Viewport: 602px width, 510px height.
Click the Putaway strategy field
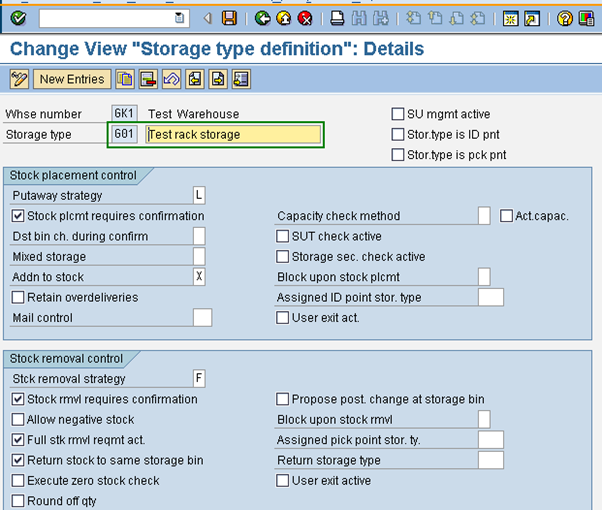click(x=199, y=195)
